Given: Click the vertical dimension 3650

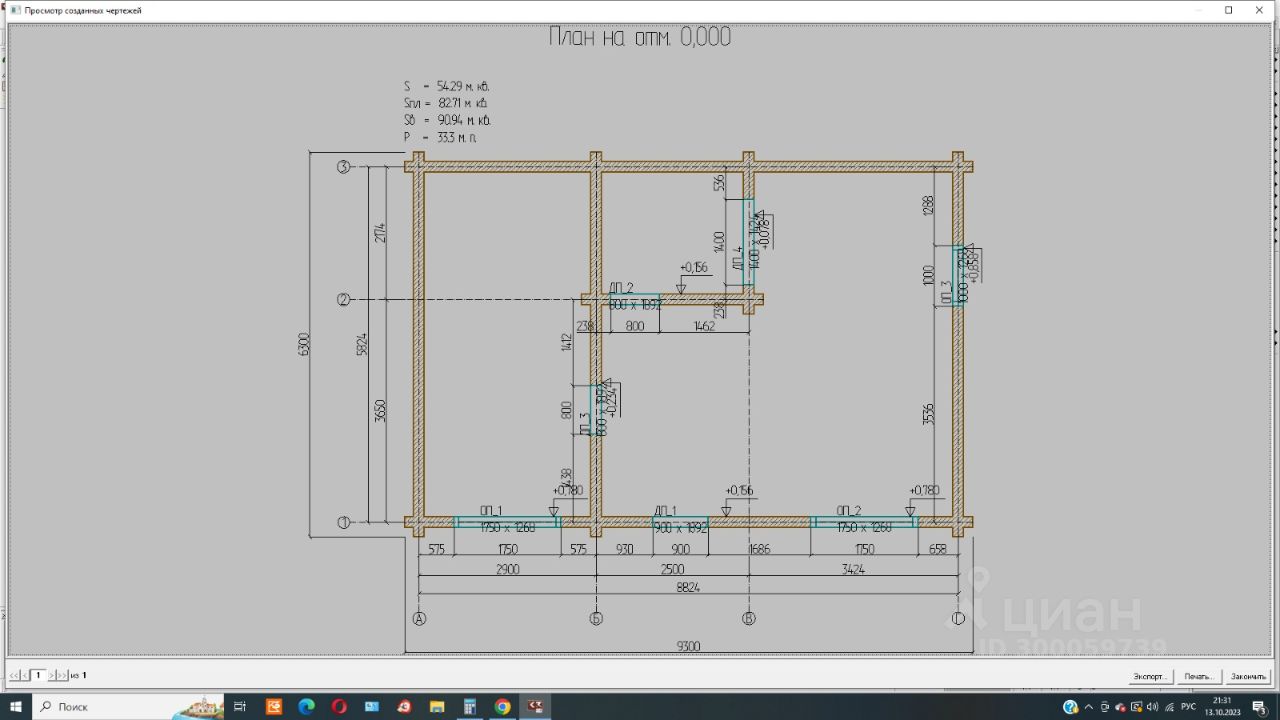Looking at the screenshot, I should [x=380, y=411].
